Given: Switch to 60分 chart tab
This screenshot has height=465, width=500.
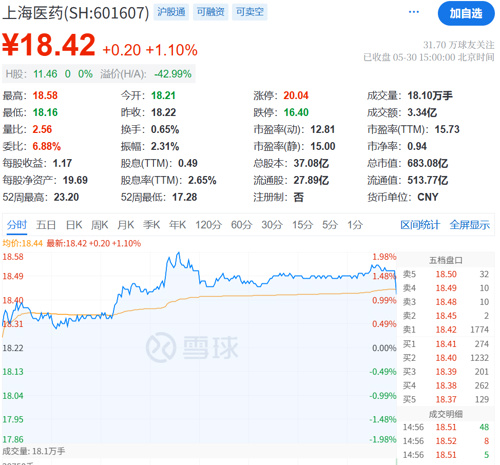Looking at the screenshot, I should pyautogui.click(x=242, y=225).
